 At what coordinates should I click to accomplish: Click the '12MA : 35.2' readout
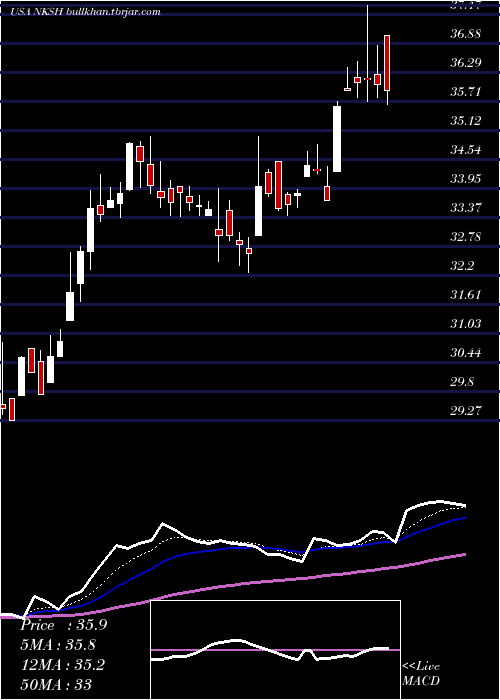coord(63,665)
